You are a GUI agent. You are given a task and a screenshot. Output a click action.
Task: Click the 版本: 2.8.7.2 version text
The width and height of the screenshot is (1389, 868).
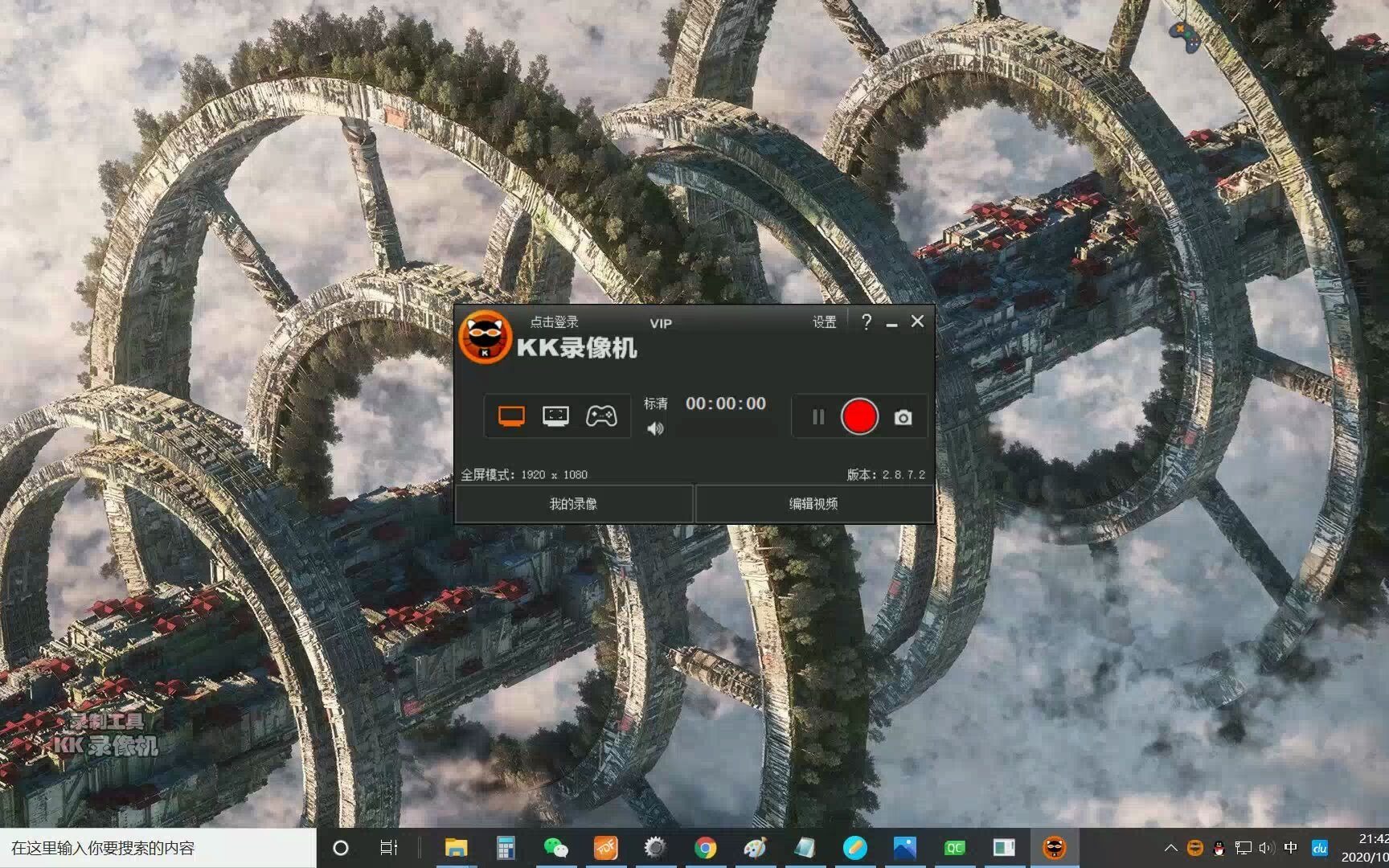pyautogui.click(x=886, y=475)
